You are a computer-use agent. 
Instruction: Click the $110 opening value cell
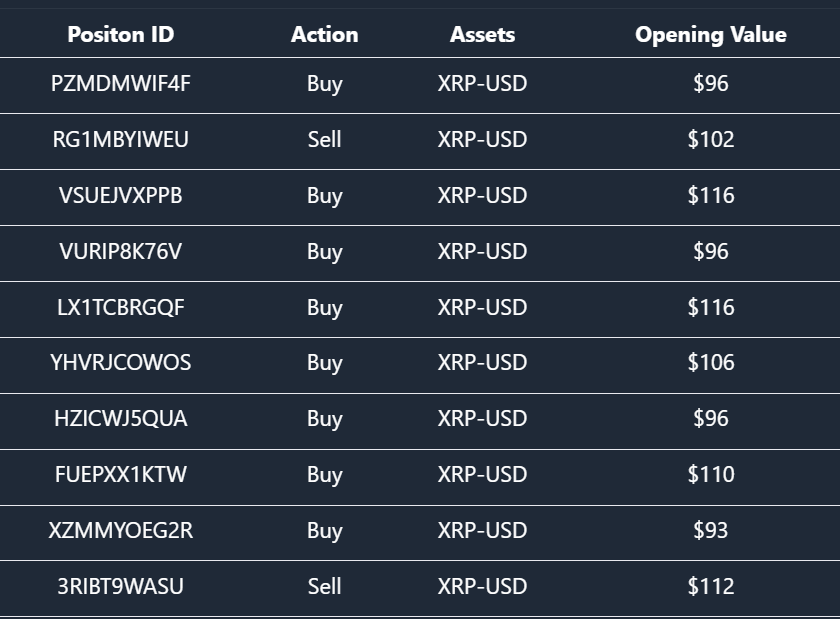click(x=710, y=475)
